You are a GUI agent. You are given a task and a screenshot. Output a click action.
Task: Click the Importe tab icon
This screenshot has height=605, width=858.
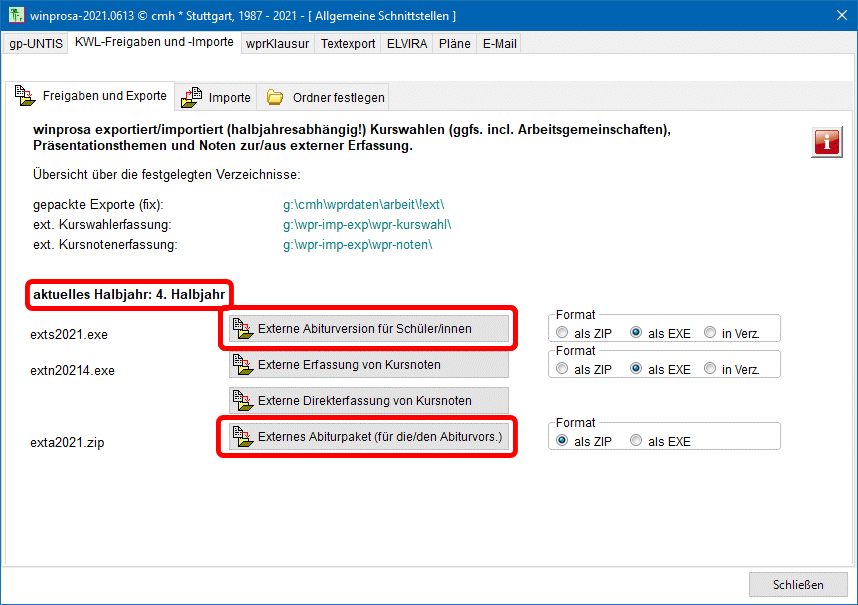(x=191, y=97)
